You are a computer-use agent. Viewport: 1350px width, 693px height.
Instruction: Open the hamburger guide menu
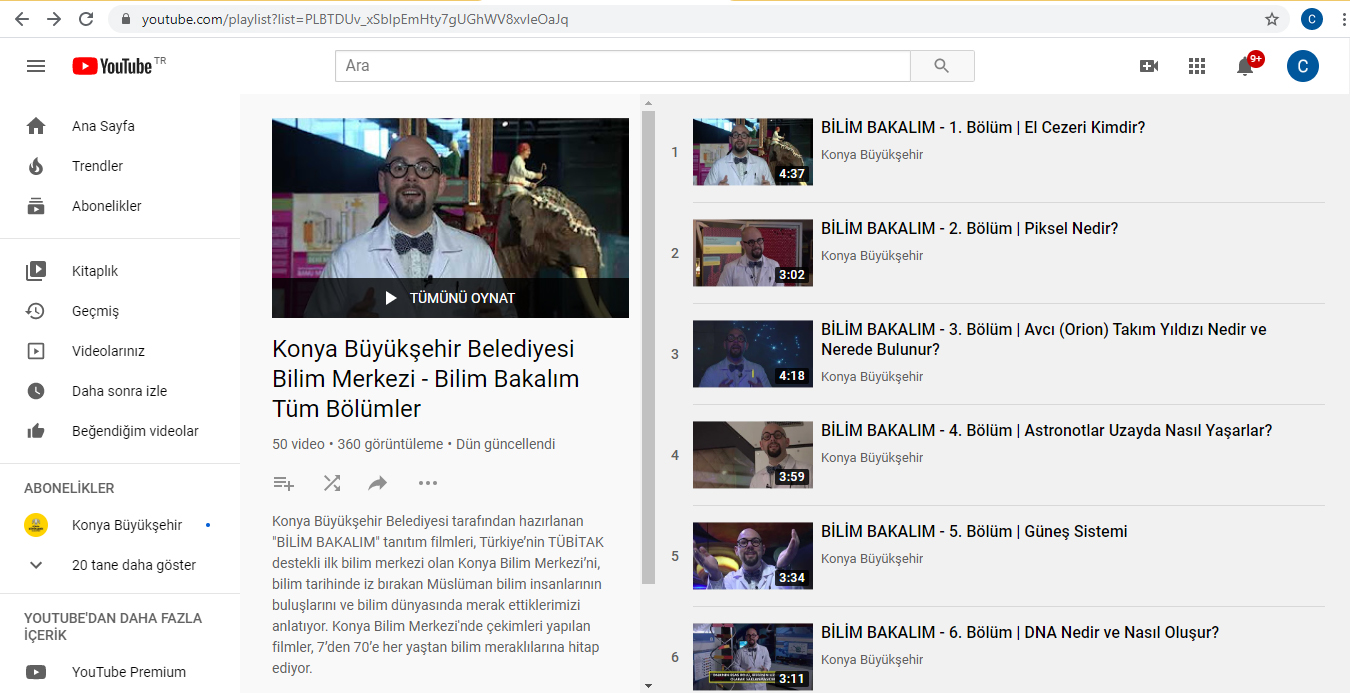(x=36, y=66)
